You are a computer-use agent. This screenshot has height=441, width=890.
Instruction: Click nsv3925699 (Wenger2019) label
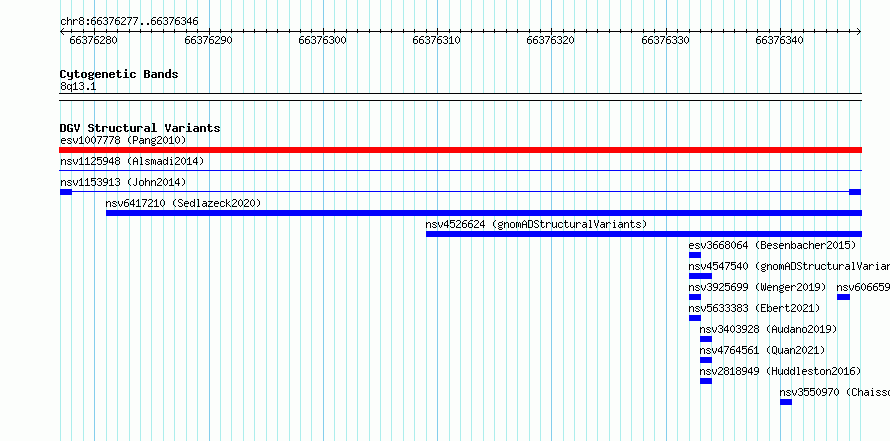(758, 287)
